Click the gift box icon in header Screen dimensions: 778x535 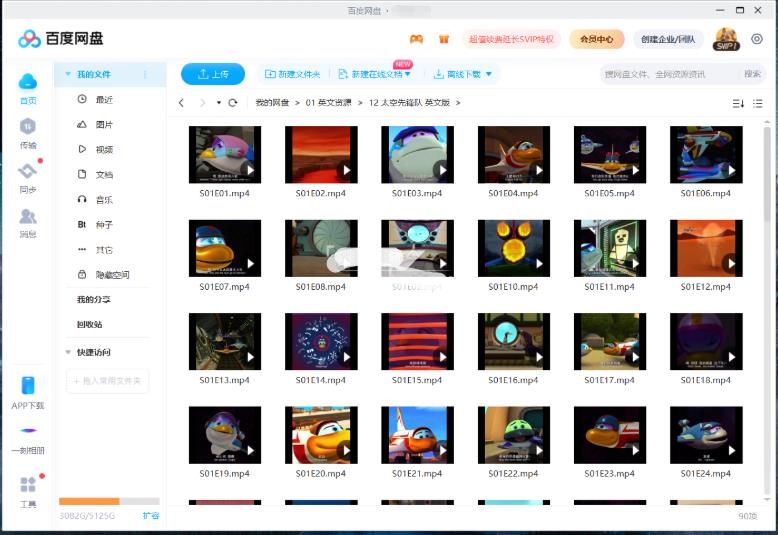(x=444, y=39)
